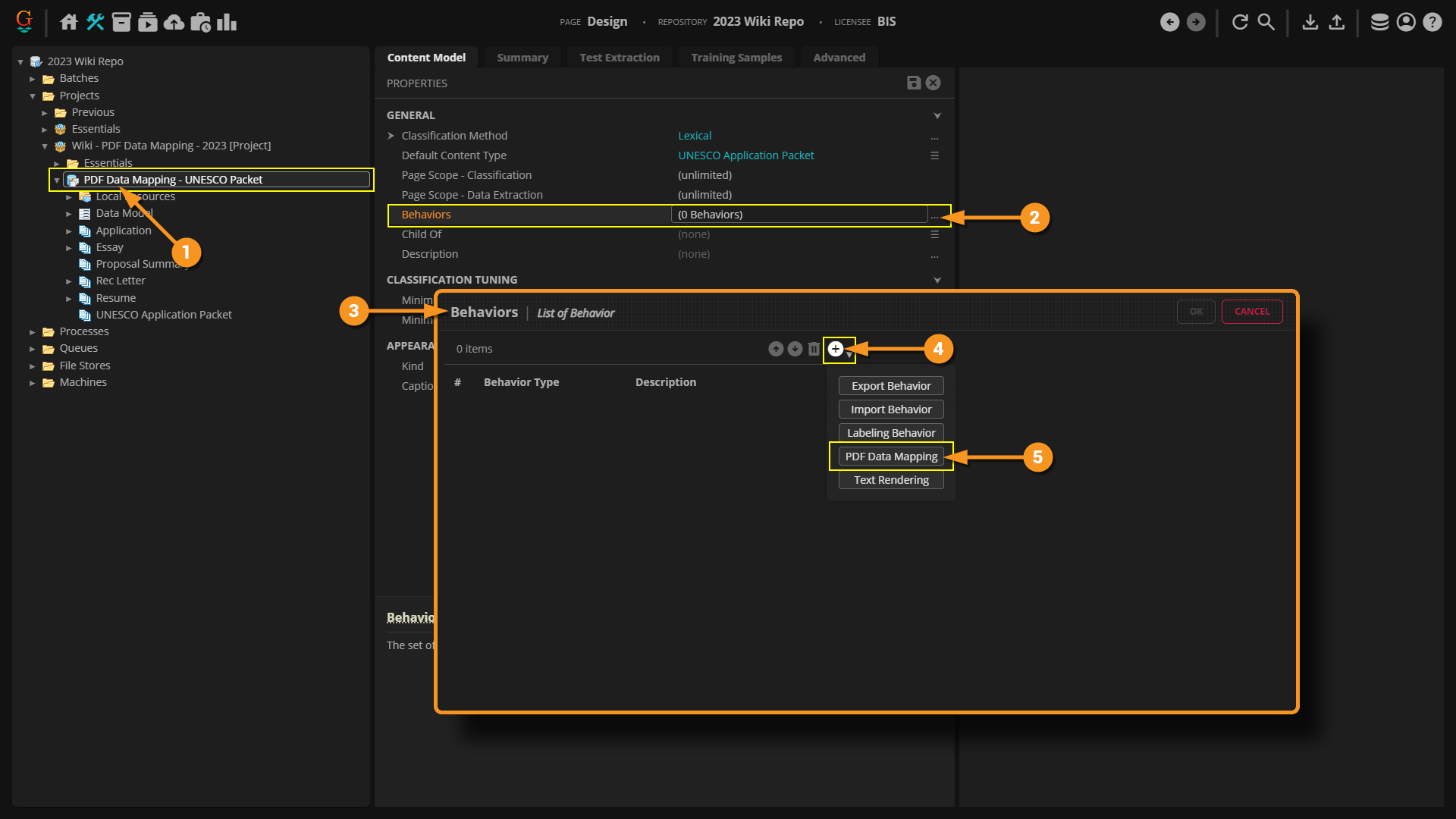1456x819 pixels.
Task: Switch to the Test Extraction tab
Action: point(619,58)
